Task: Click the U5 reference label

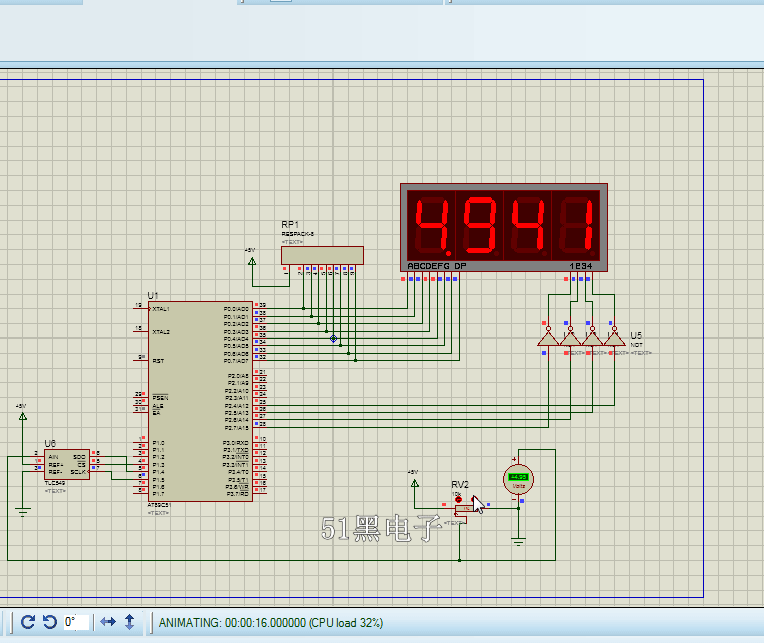Action: coord(636,335)
